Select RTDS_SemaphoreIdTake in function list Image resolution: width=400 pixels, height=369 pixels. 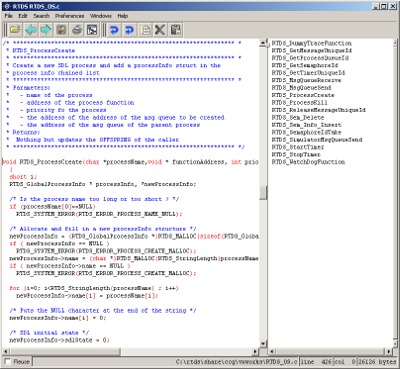tap(306, 132)
